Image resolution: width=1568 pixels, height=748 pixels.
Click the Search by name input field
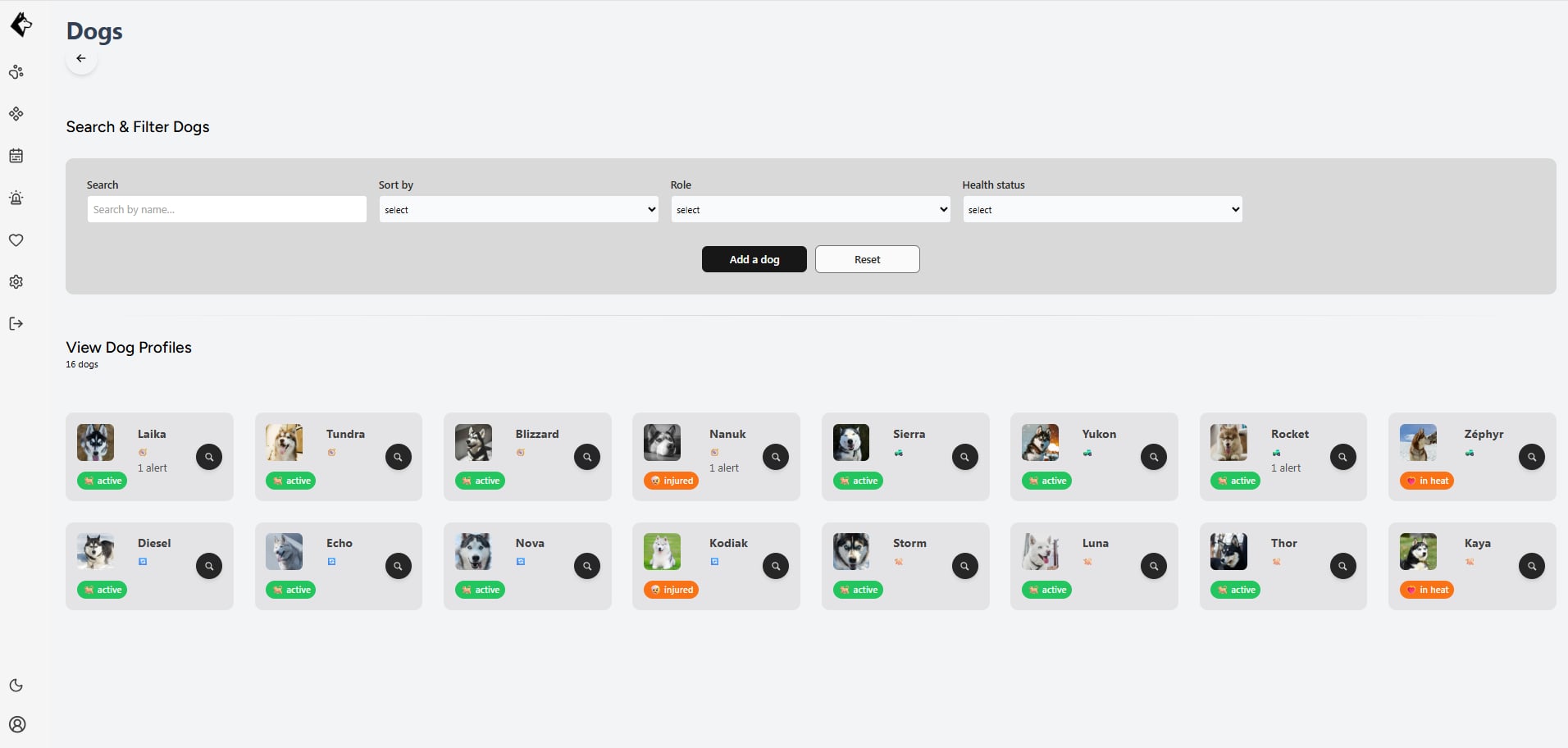tap(226, 209)
